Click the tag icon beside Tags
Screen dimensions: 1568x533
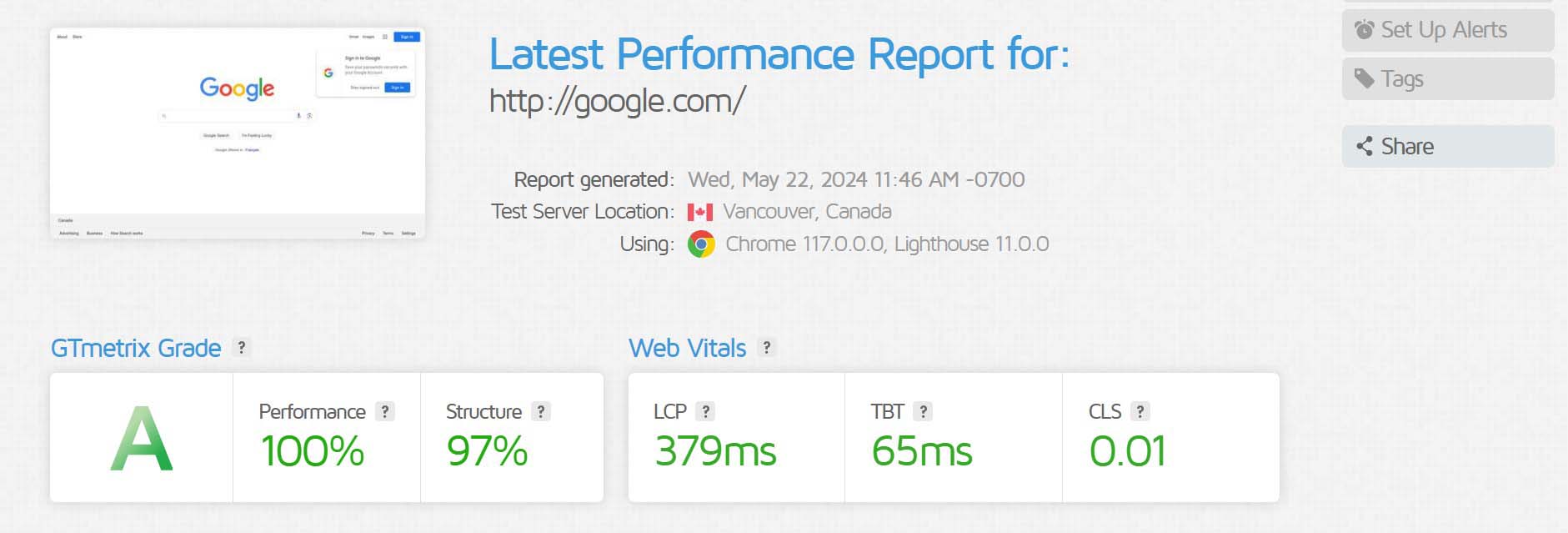1364,79
